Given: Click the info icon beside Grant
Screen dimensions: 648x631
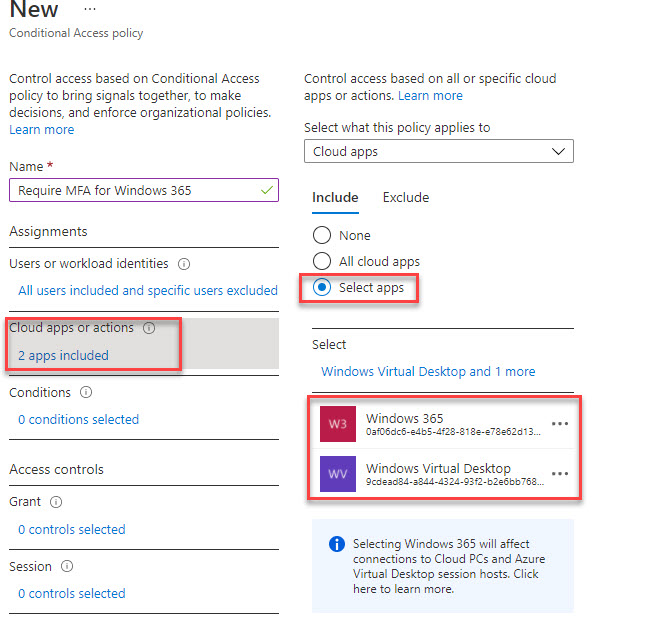Looking at the screenshot, I should 56,502.
